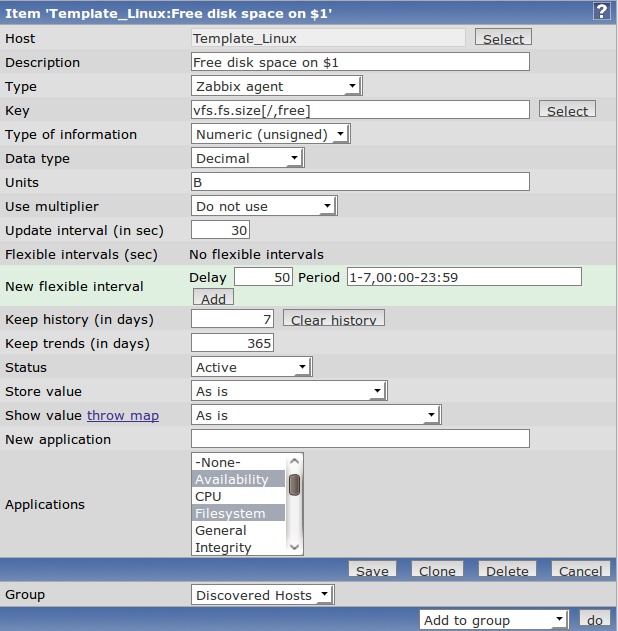Click the Update interval input box
This screenshot has width=618, height=631.
coord(220,230)
